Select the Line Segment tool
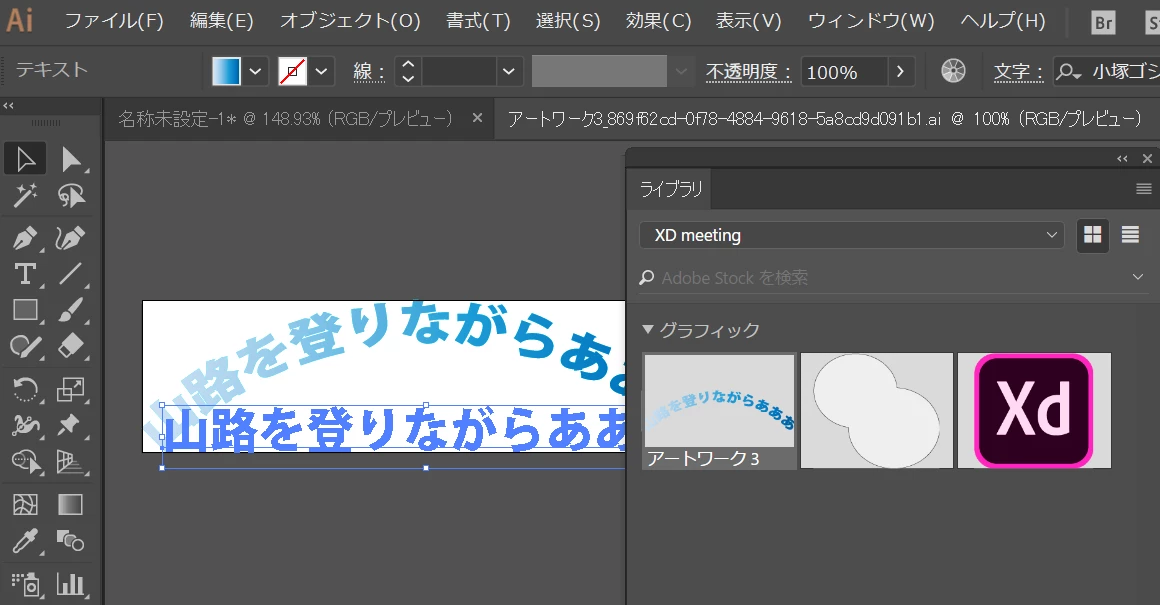 (71, 274)
